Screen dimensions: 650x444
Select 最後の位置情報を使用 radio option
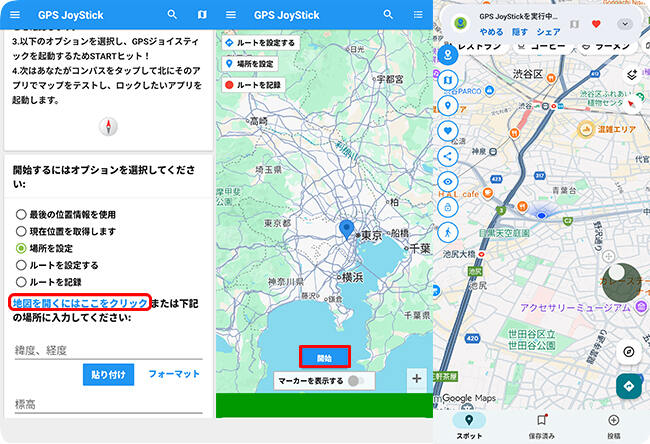click(x=65, y=214)
